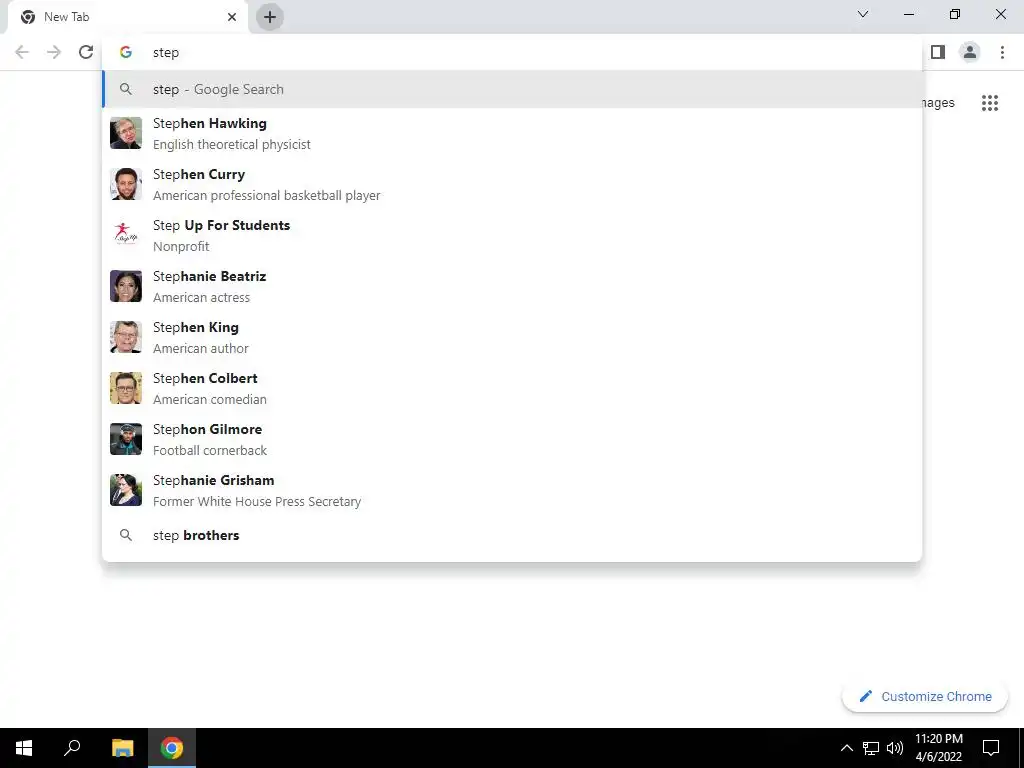Click the back navigation arrow
The width and height of the screenshot is (1024, 768).
click(22, 52)
